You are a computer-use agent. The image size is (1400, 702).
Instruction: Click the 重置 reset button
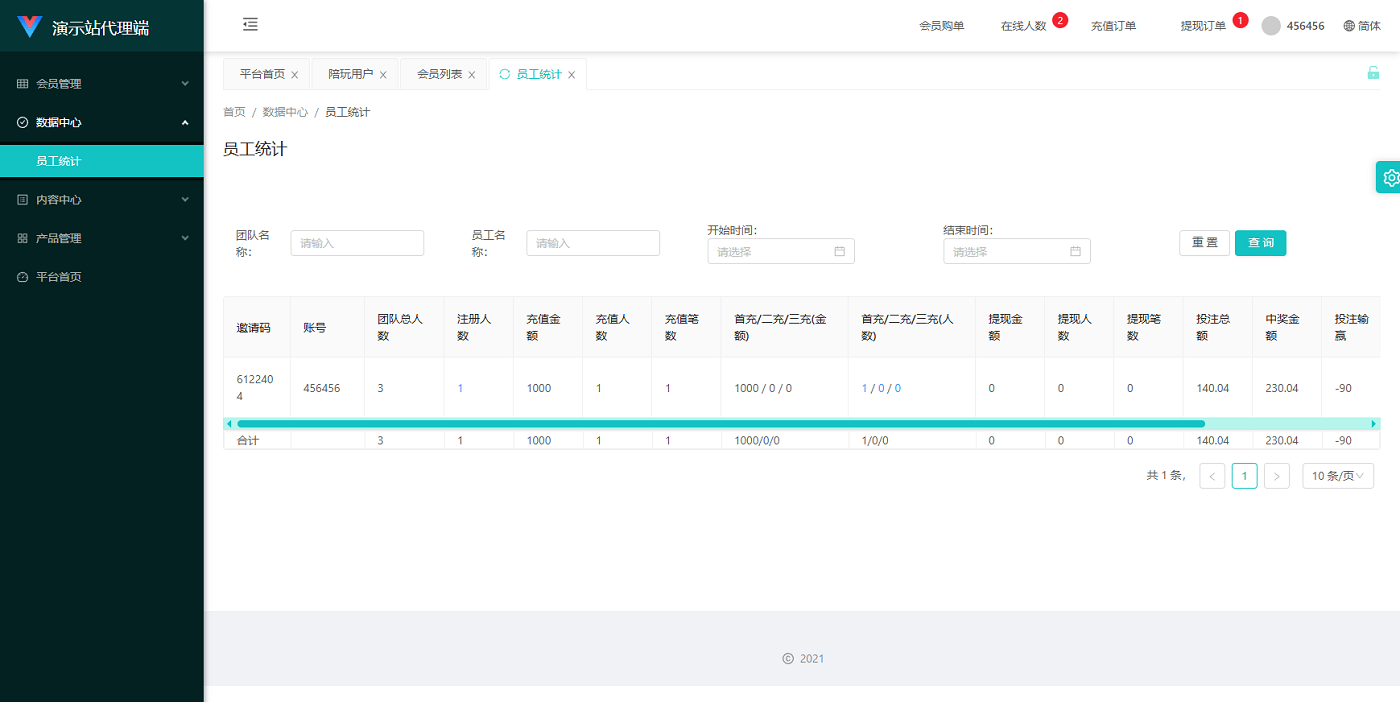click(1204, 243)
